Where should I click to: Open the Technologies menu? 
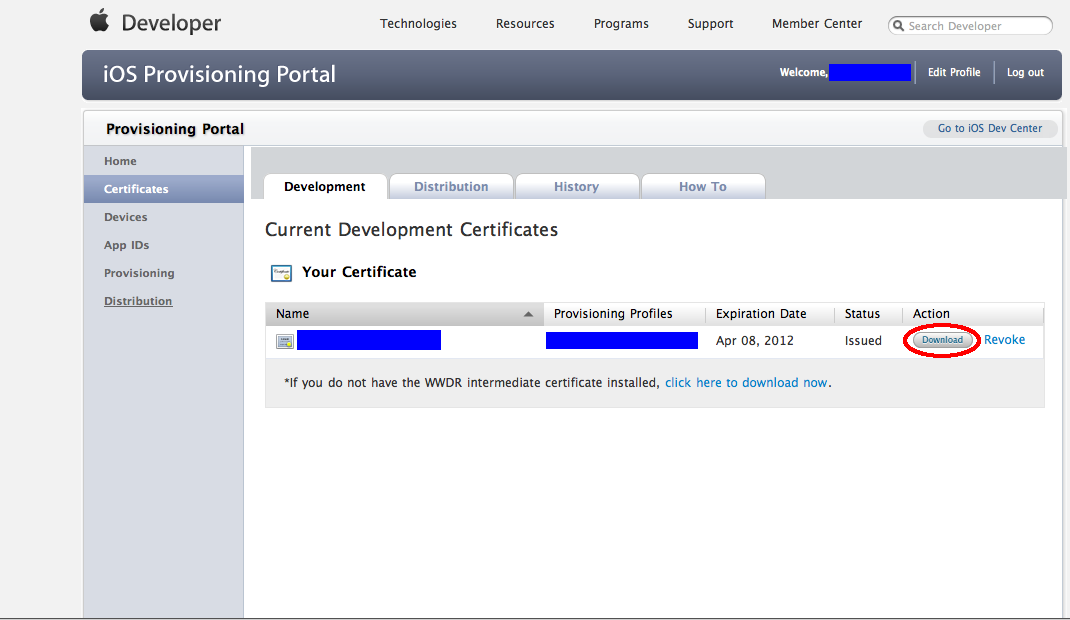[x=418, y=24]
